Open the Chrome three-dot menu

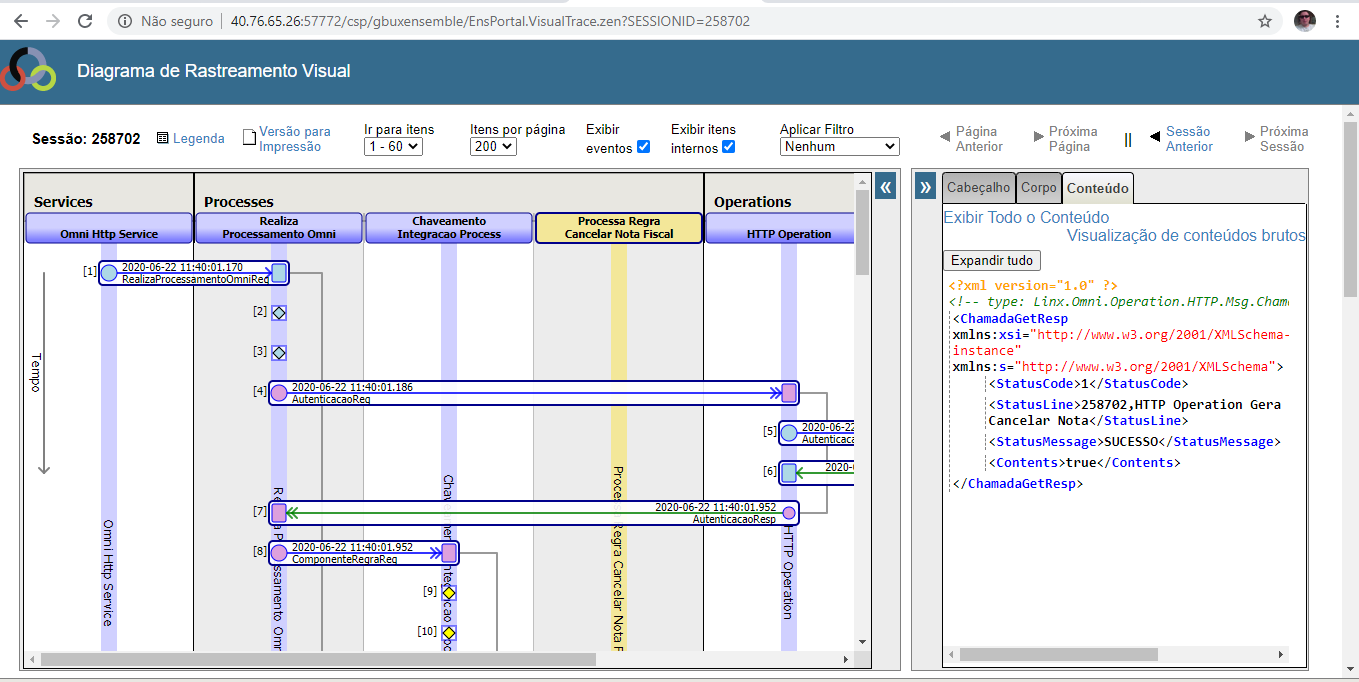pyautogui.click(x=1338, y=21)
